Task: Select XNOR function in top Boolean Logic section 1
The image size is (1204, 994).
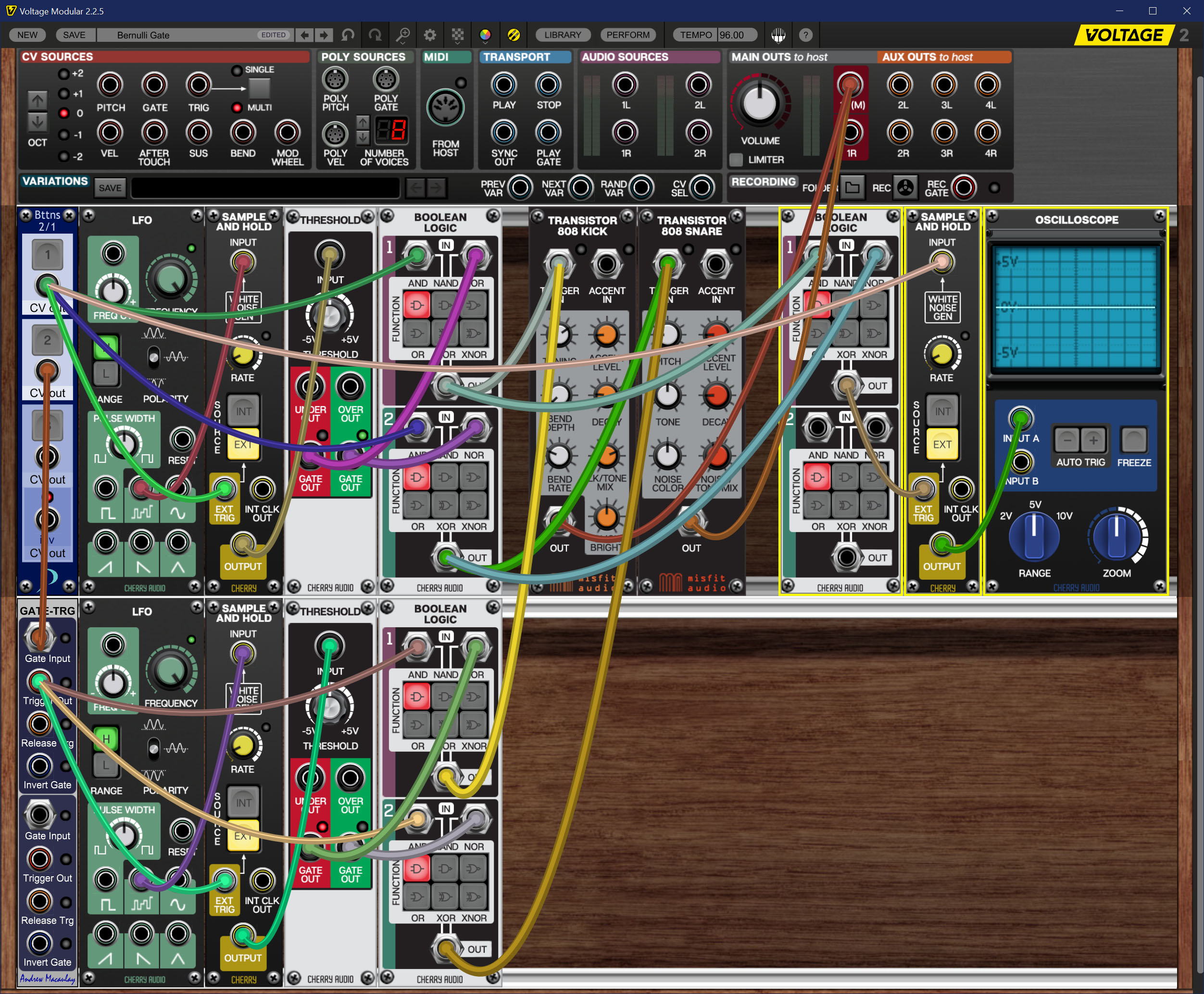Action: pyautogui.click(x=474, y=333)
